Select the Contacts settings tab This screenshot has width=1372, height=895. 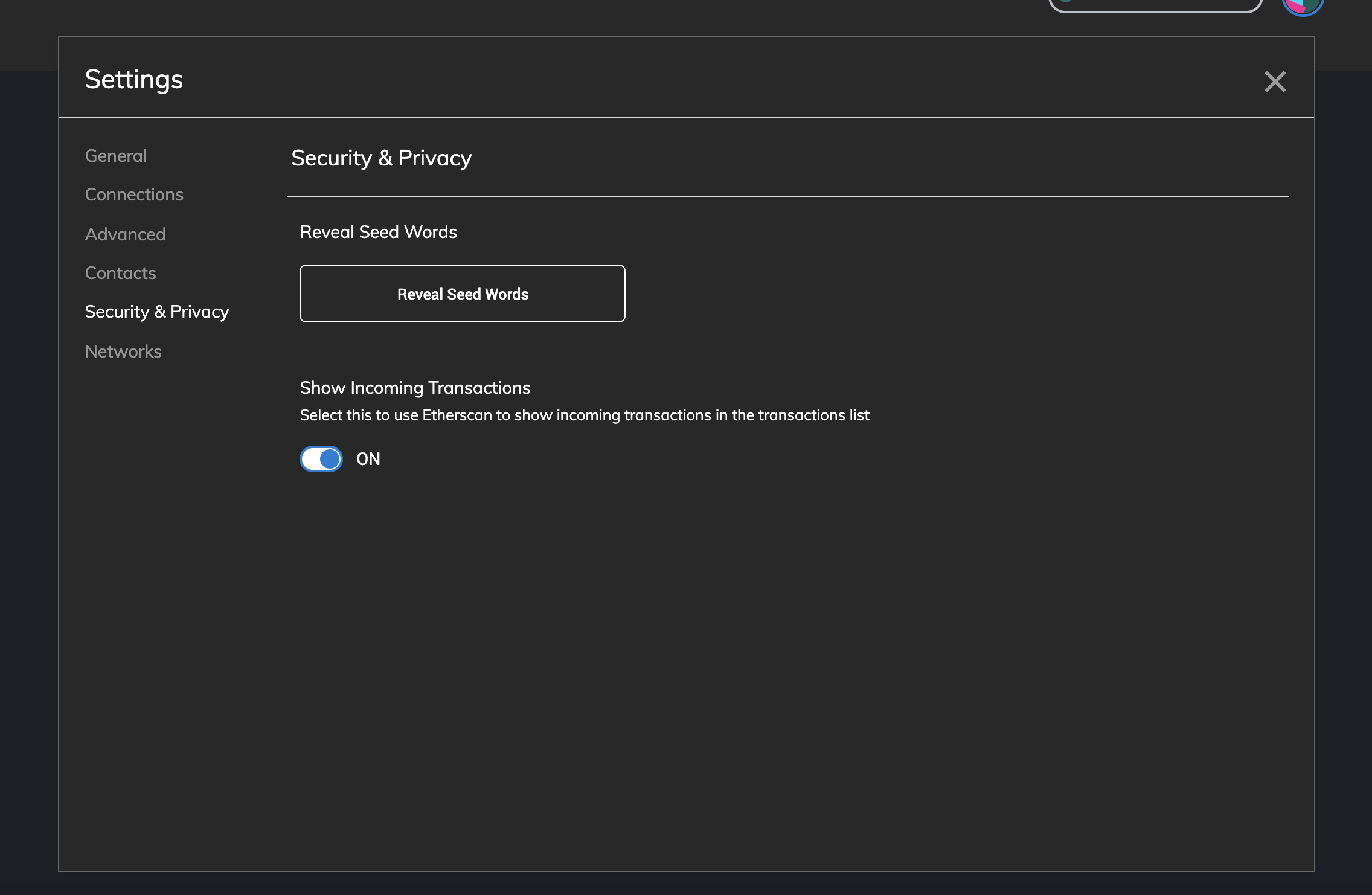[x=120, y=273]
